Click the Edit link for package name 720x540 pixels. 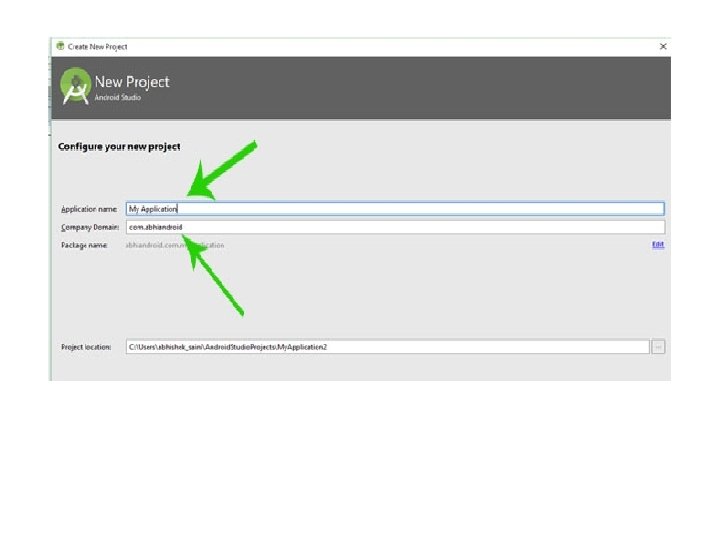(658, 244)
